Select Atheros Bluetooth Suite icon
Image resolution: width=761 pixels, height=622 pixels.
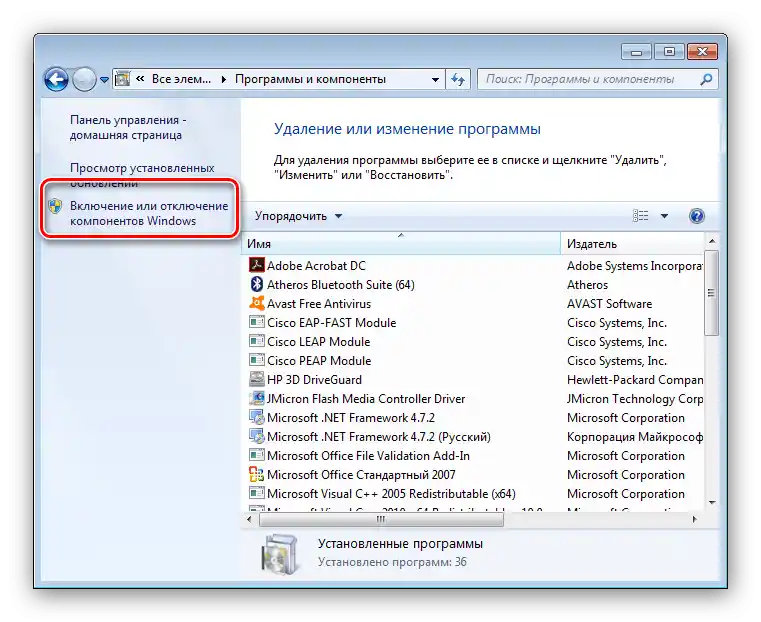tap(256, 284)
